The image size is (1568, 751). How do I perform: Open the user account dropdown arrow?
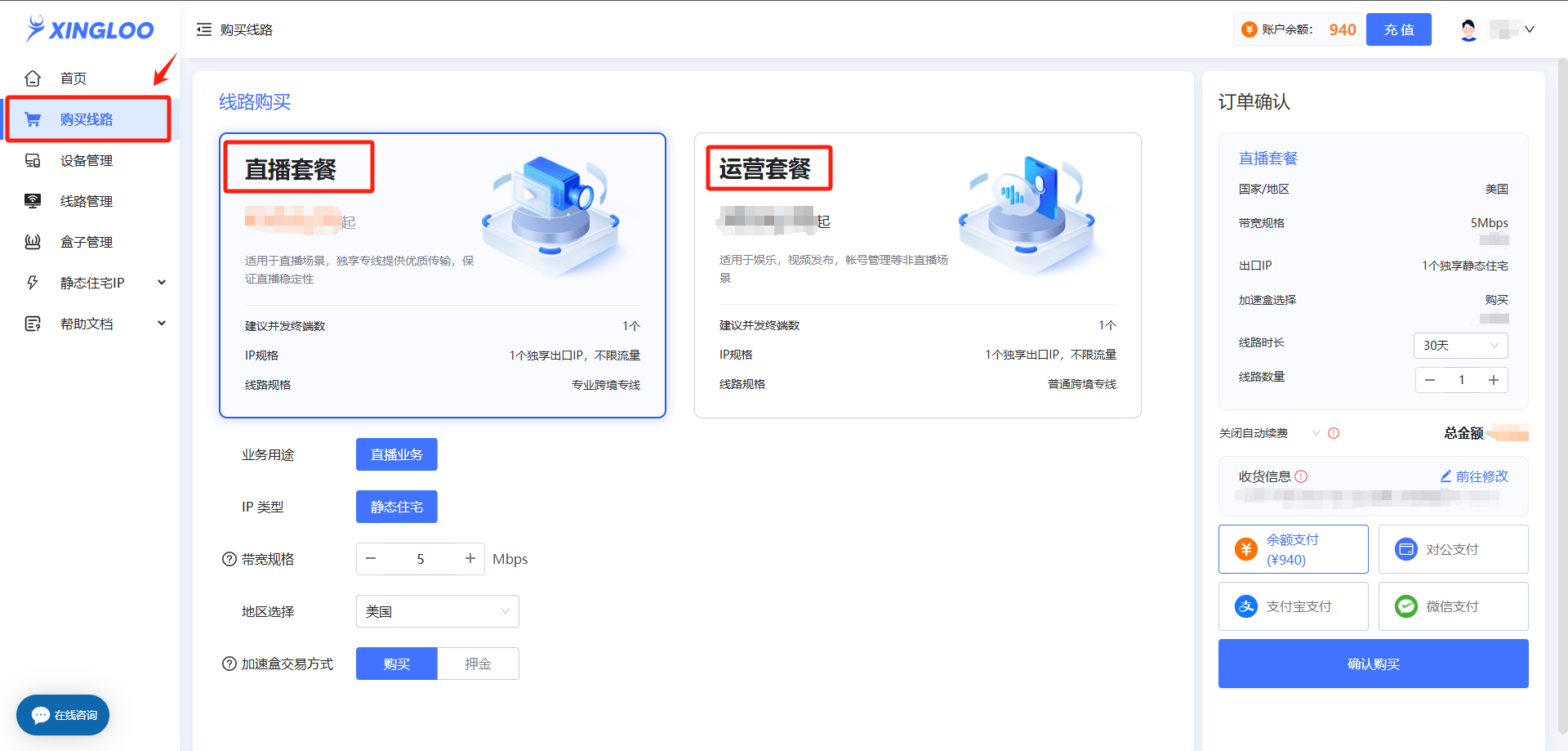tap(1530, 29)
